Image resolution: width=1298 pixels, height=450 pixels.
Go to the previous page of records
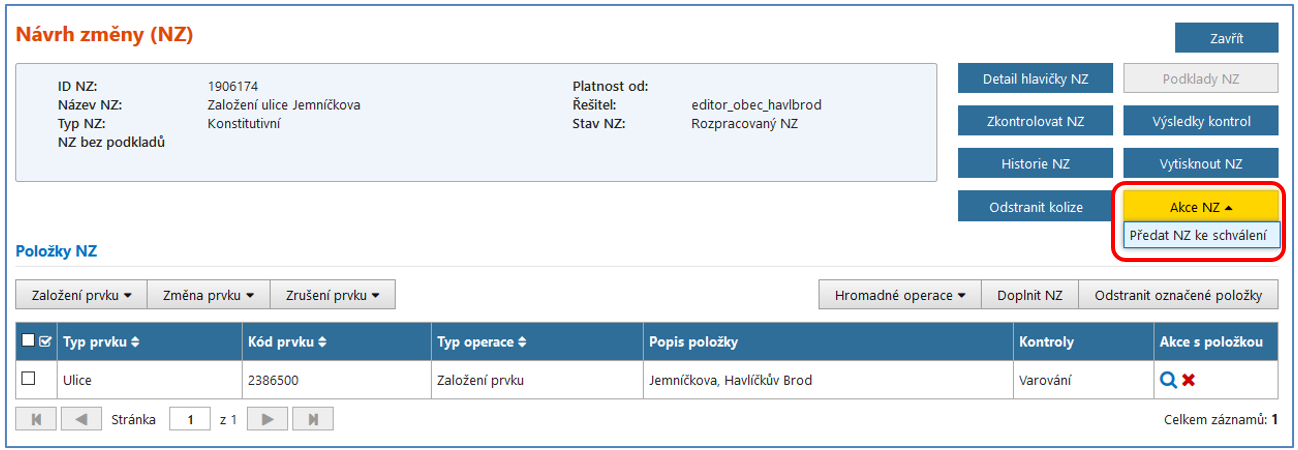pos(82,420)
